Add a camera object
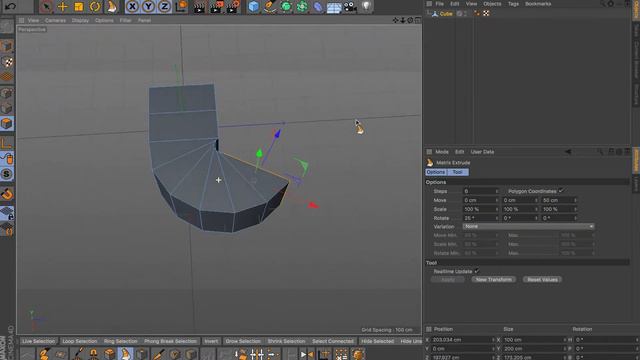 pos(350,7)
